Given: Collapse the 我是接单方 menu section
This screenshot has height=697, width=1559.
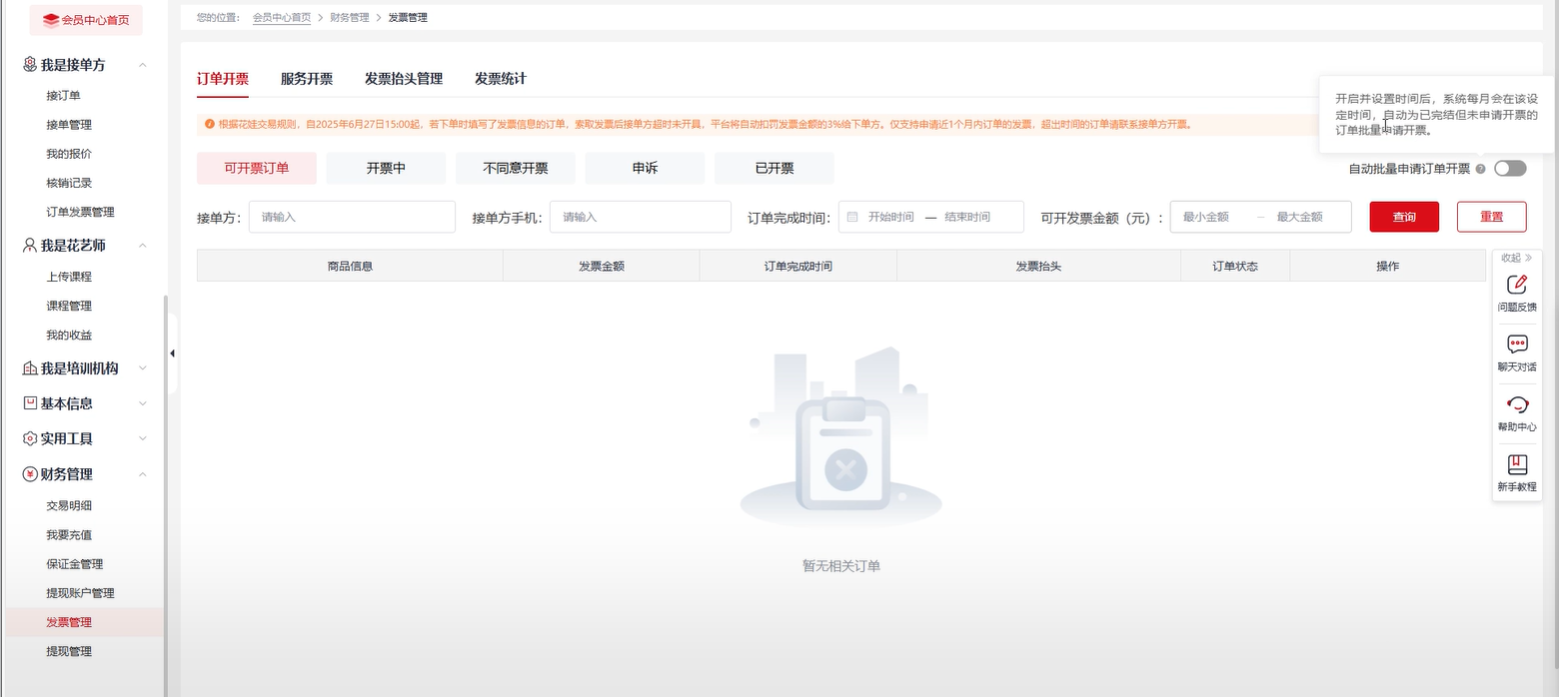Looking at the screenshot, I should point(143,65).
